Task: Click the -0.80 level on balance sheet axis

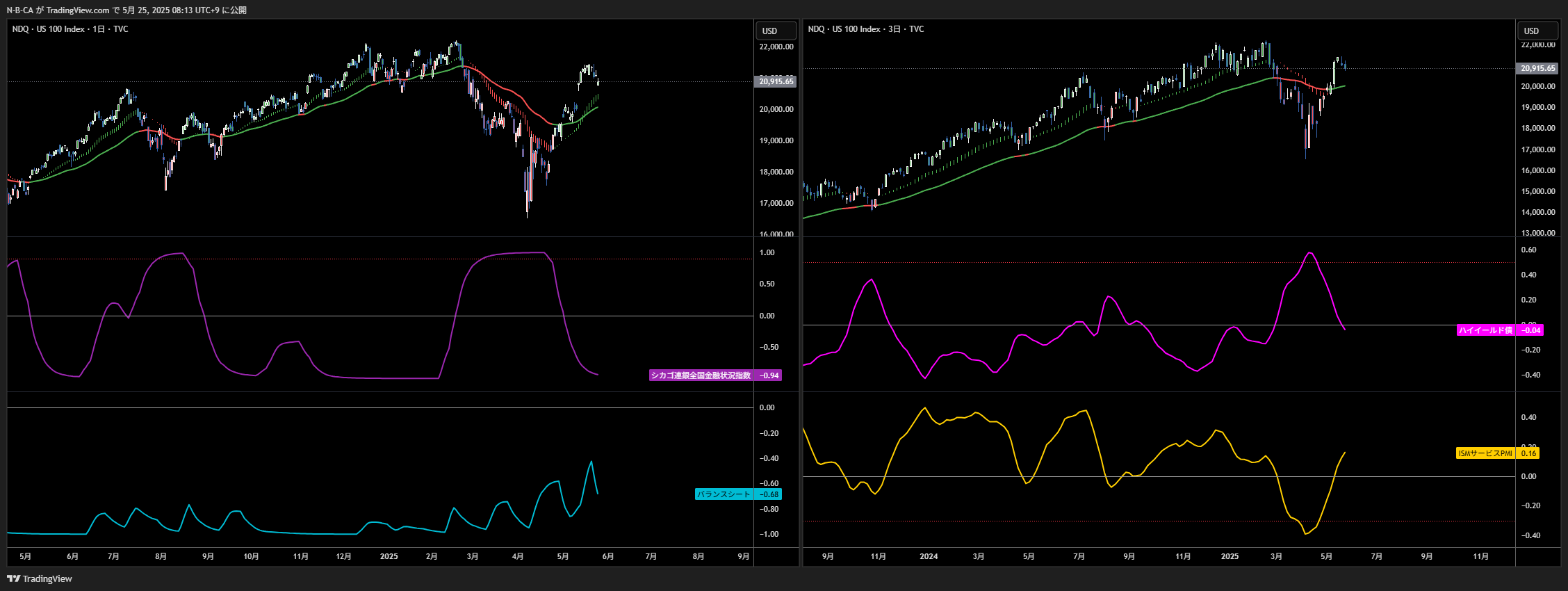Action: tap(769, 509)
